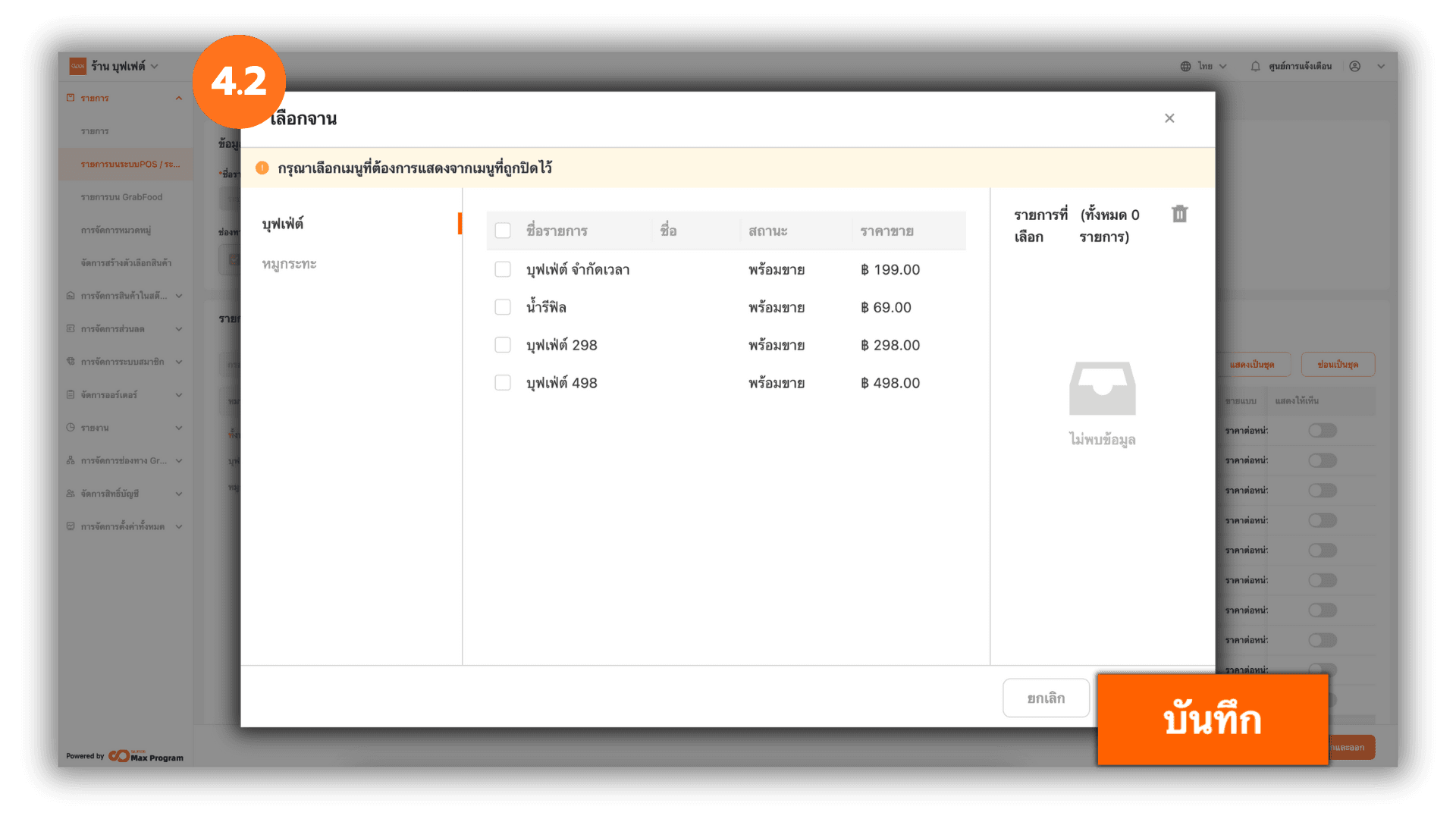
Task: Select the บุฟเฟ่ต์ 498 checkbox
Action: (503, 383)
